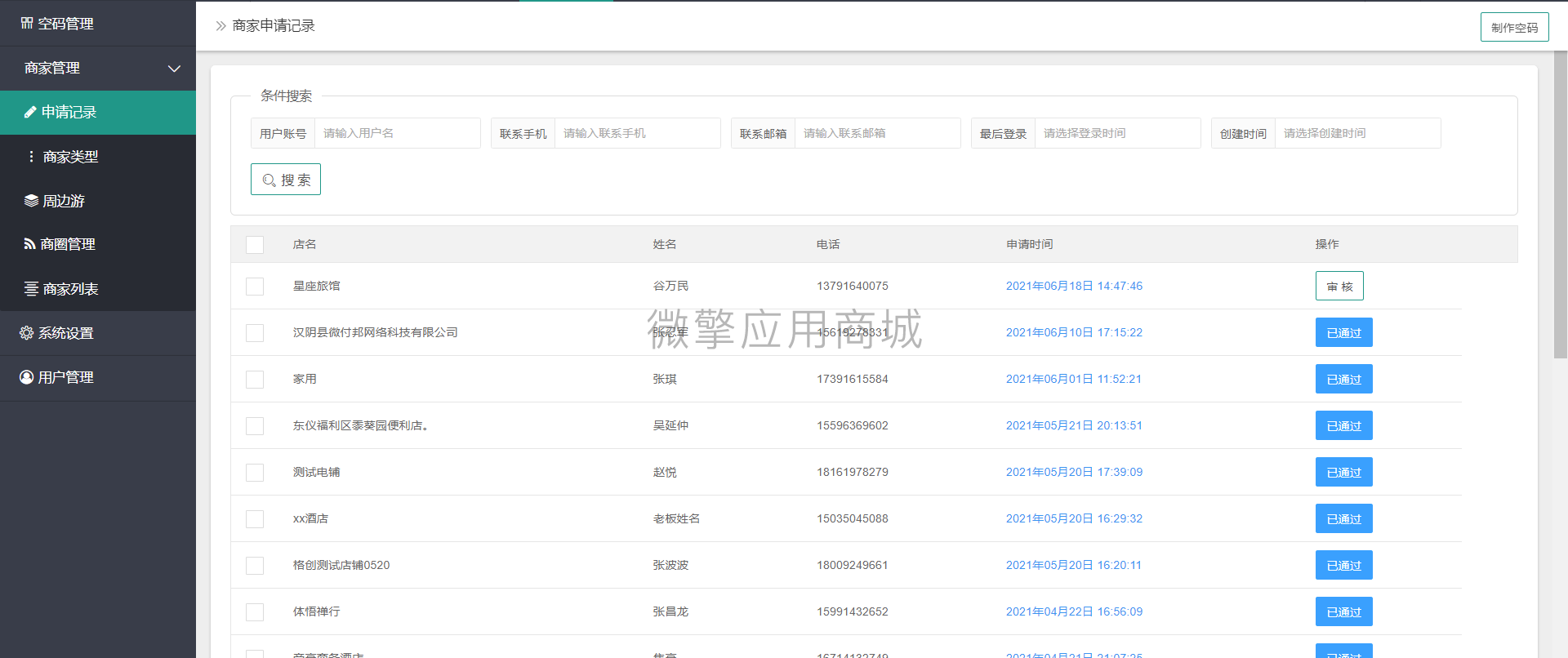The width and height of the screenshot is (1568, 658).
Task: Focus the 用户账号 input field
Action: [x=397, y=133]
